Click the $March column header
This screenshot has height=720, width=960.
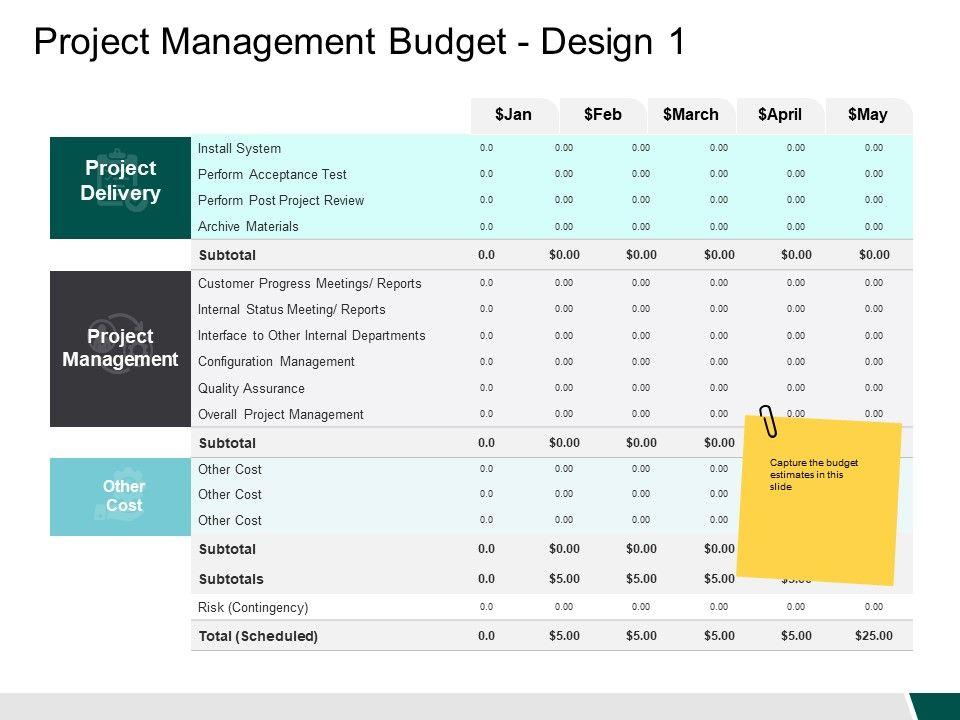click(691, 115)
